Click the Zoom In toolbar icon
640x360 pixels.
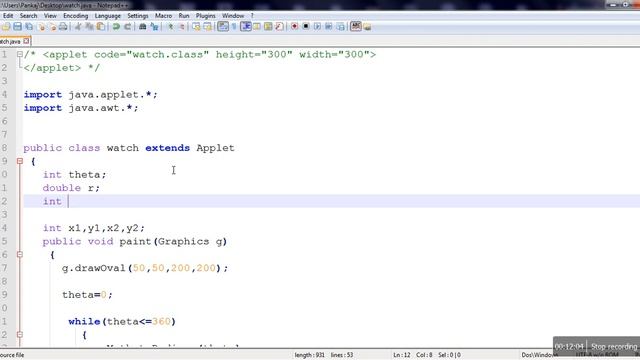click(171, 27)
